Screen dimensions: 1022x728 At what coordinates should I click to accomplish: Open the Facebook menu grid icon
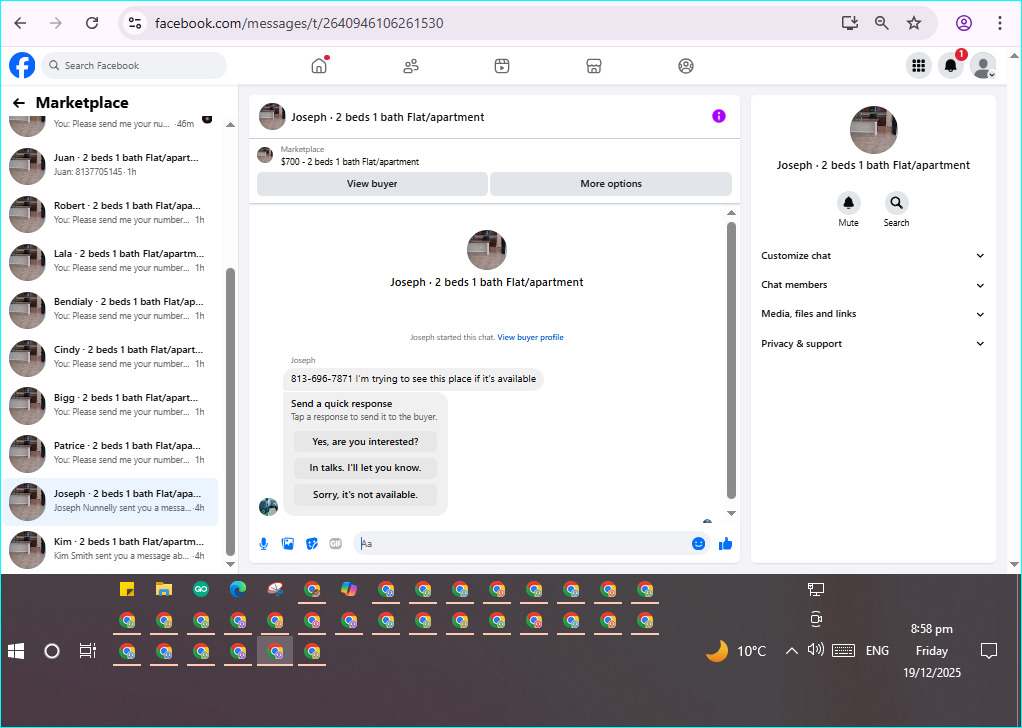(919, 66)
